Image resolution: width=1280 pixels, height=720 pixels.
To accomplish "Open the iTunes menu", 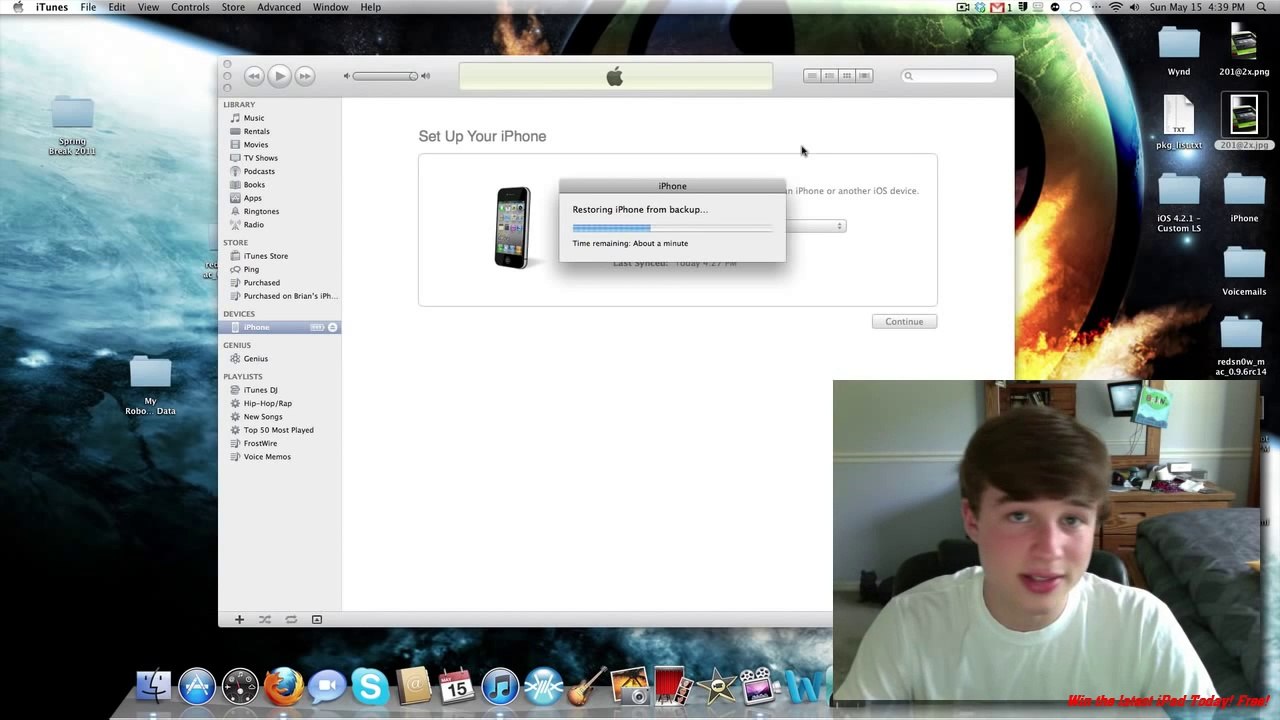I will pos(52,7).
